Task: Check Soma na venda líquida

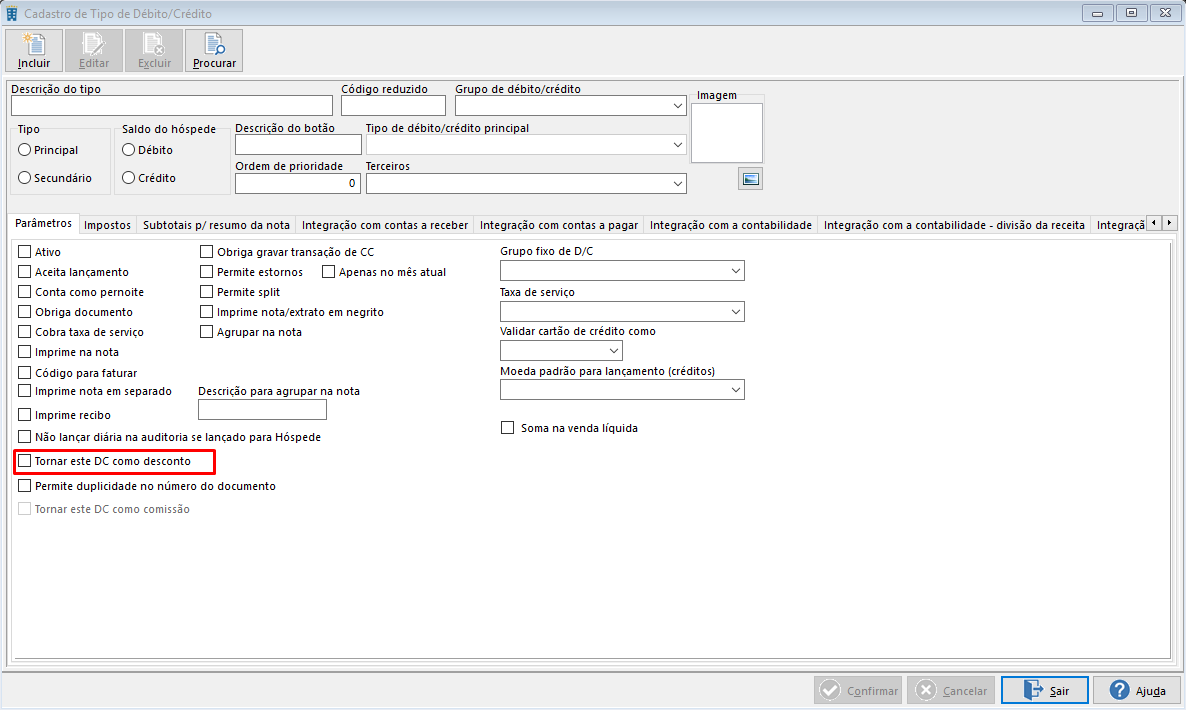Action: pyautogui.click(x=508, y=428)
